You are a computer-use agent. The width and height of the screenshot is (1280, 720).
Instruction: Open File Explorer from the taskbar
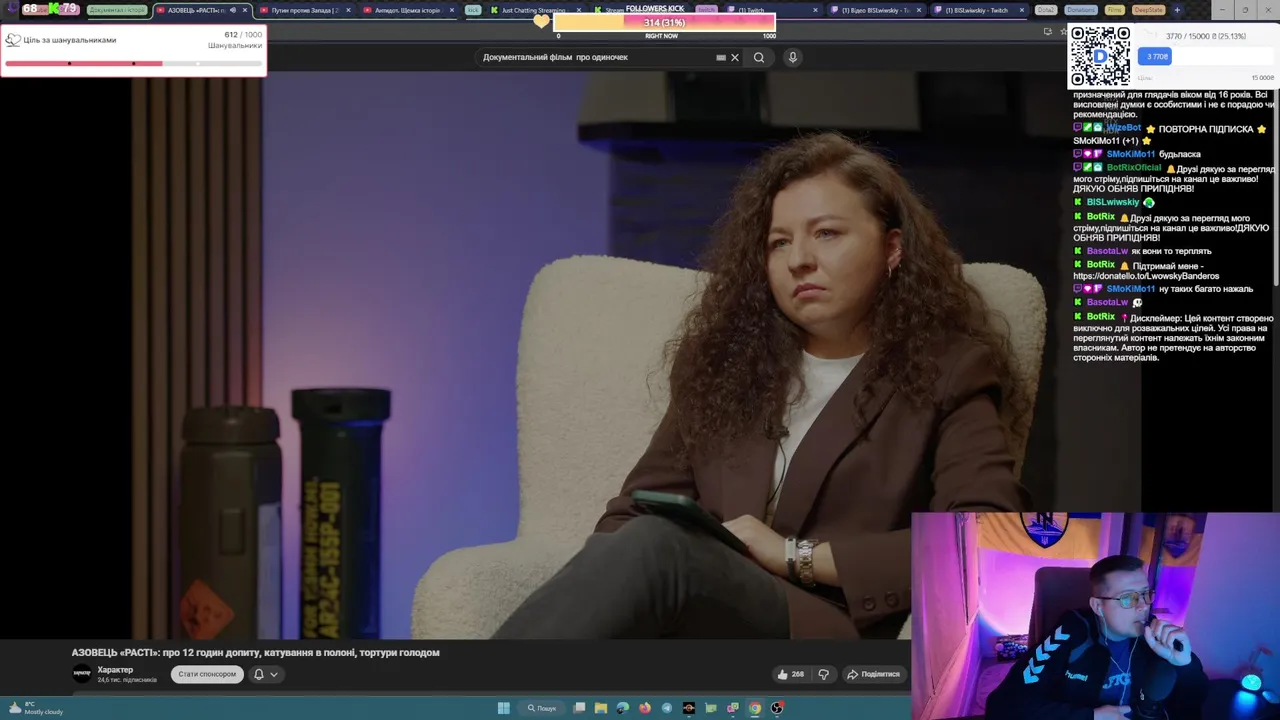click(x=600, y=708)
